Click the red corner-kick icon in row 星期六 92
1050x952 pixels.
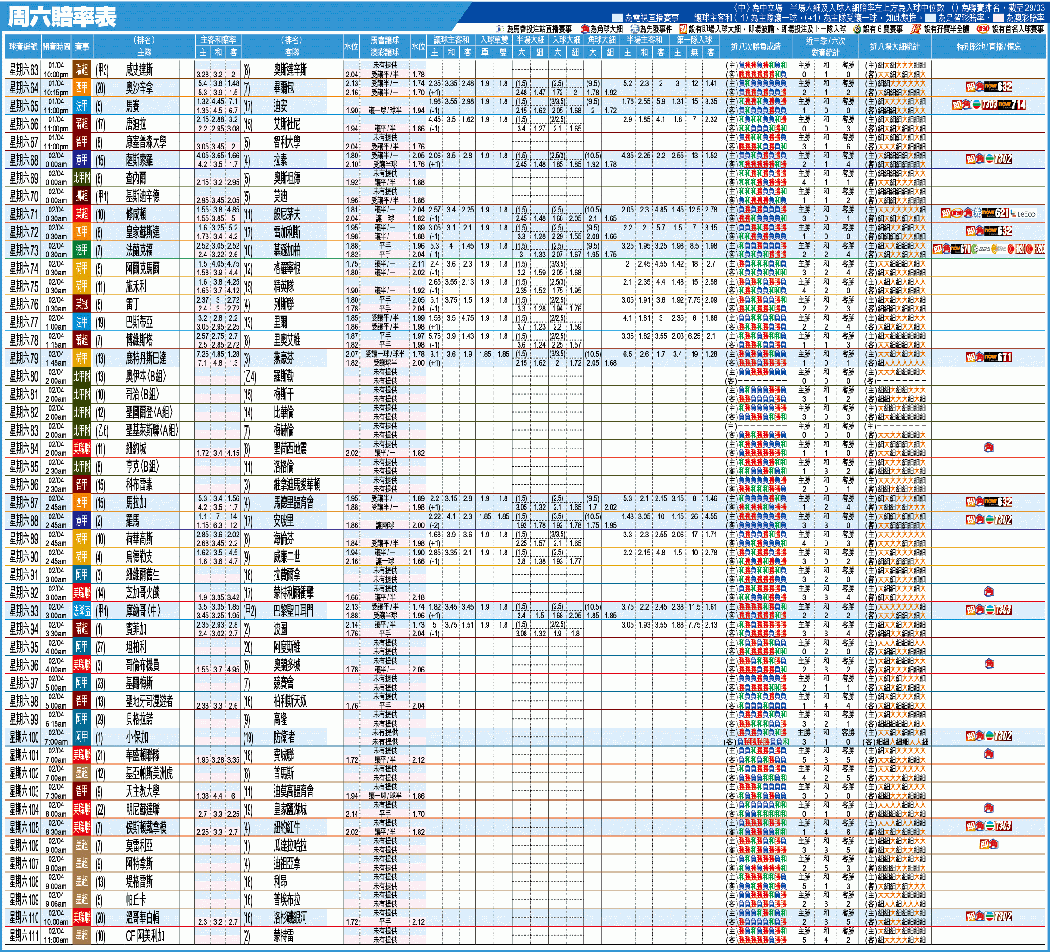tap(988, 592)
